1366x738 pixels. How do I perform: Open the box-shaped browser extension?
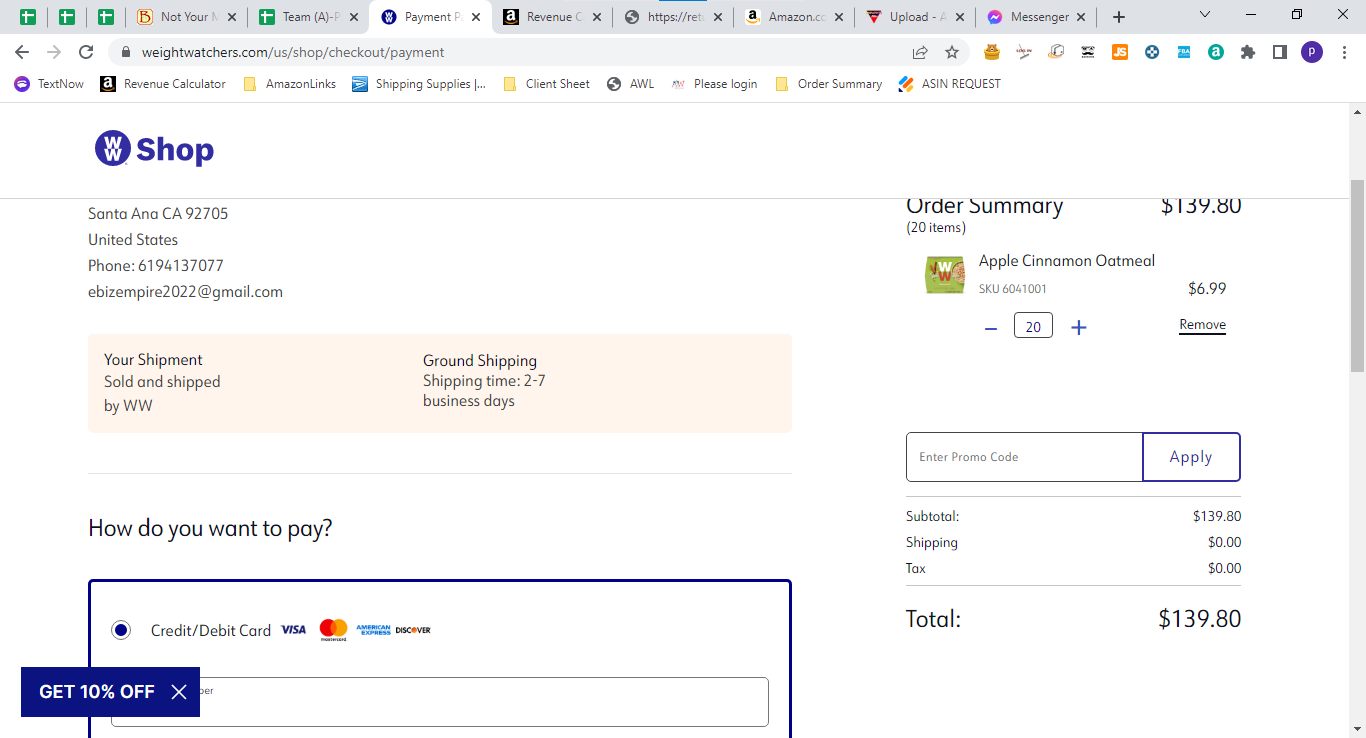pyautogui.click(x=1056, y=52)
